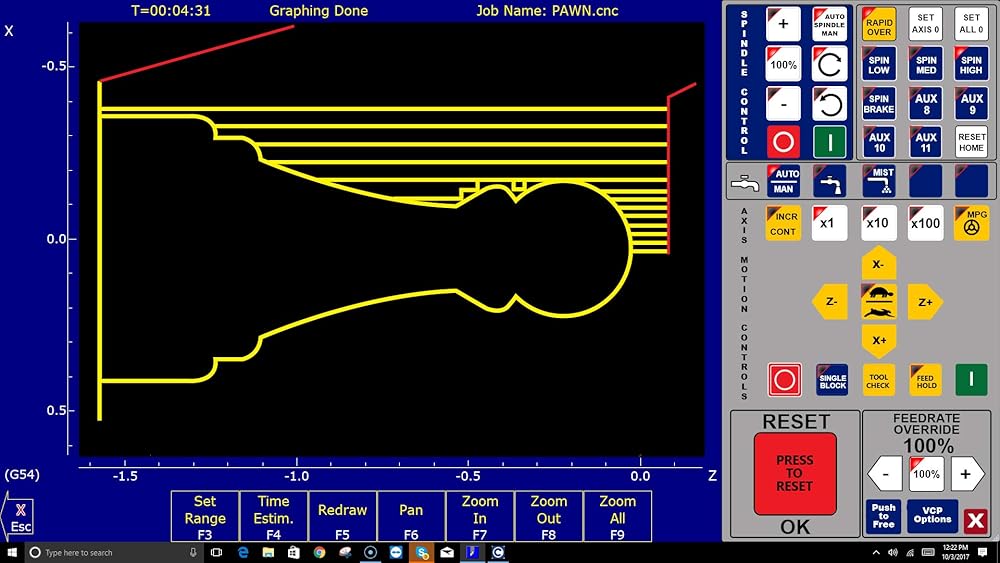This screenshot has width=1000, height=563.
Task: Choose Set Range F3 menu item
Action: pyautogui.click(x=204, y=517)
